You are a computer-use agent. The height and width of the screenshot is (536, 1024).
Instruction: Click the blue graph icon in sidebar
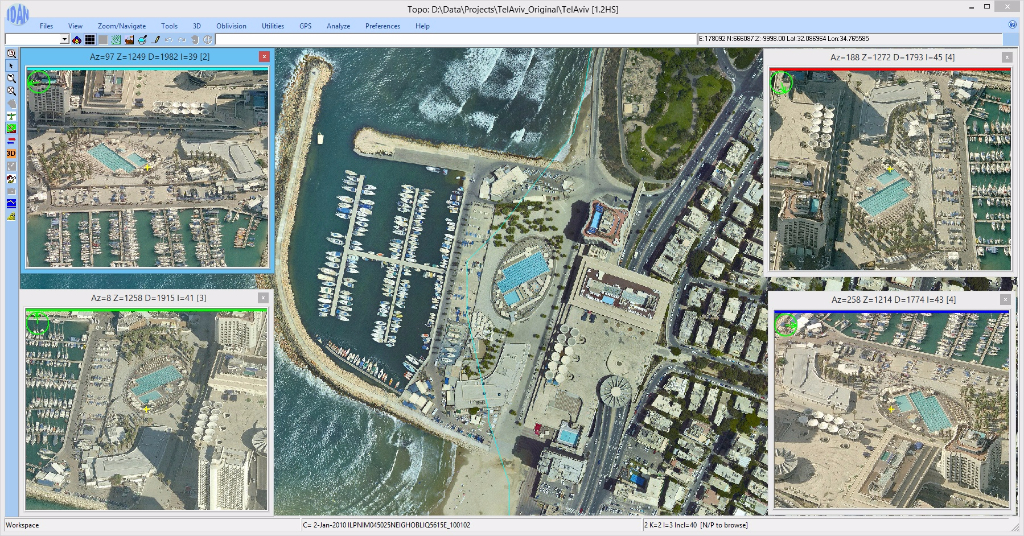(11, 203)
